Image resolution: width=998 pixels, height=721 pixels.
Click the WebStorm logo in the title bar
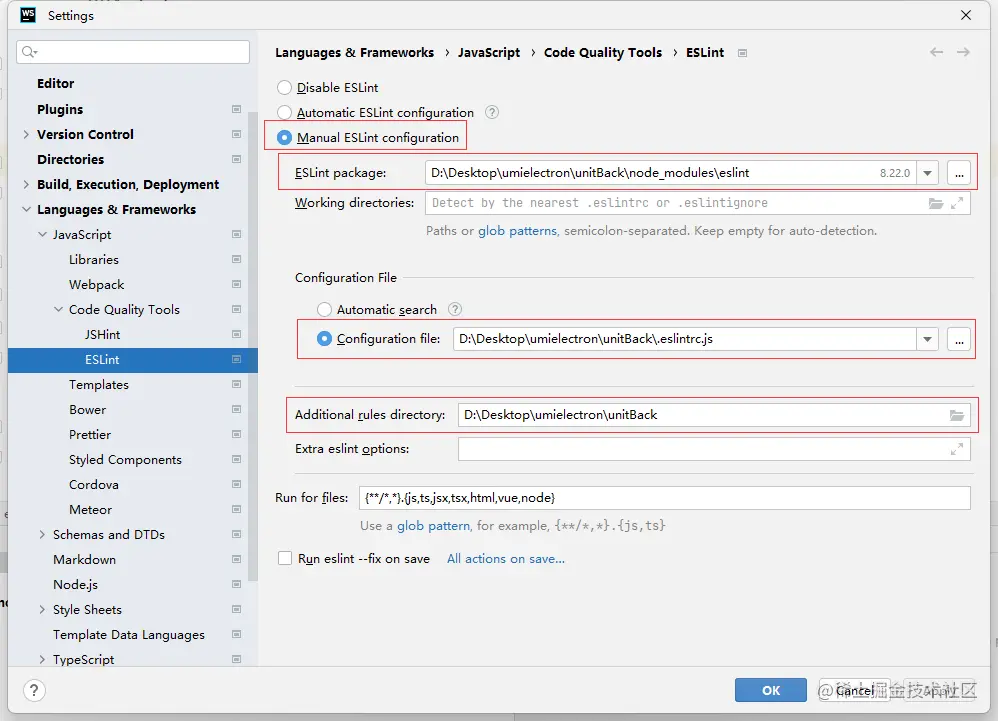(27, 15)
